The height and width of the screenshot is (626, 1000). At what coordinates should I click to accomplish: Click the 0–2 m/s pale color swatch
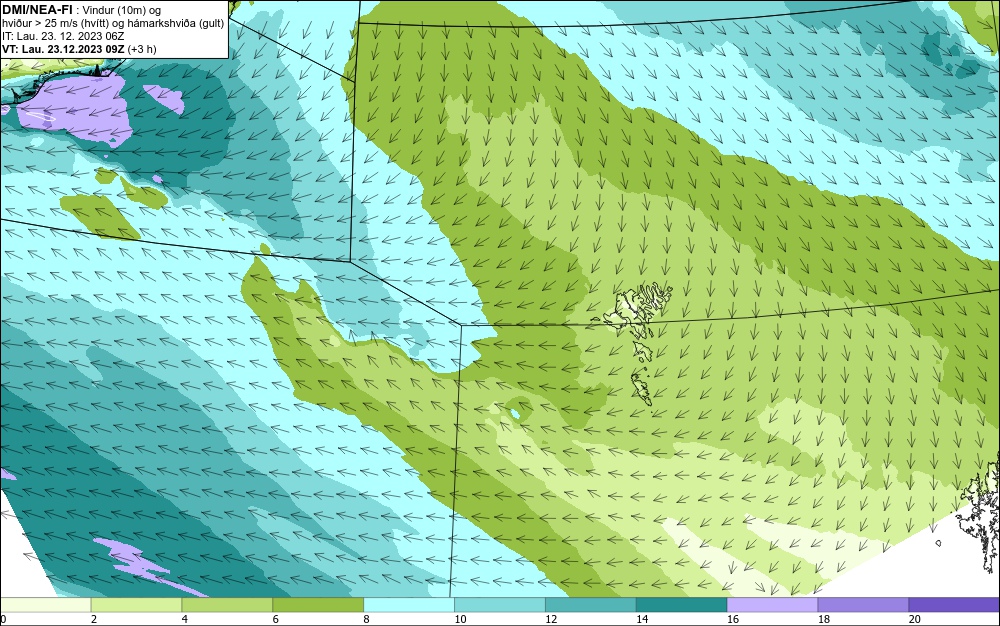(x=46, y=604)
